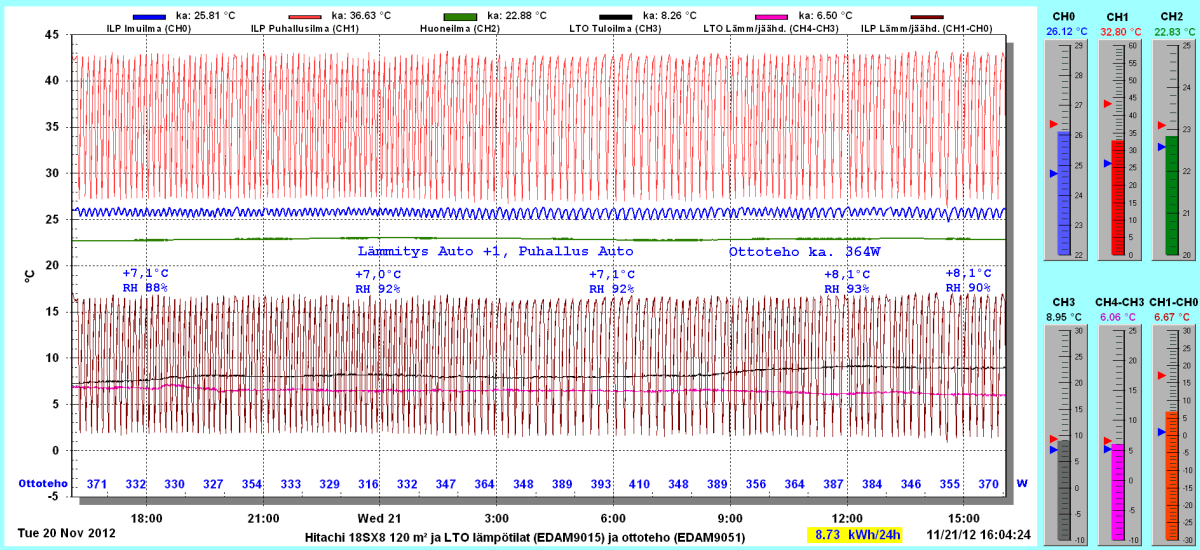
Task: Click the Ottoteho row label
Action: point(43,484)
